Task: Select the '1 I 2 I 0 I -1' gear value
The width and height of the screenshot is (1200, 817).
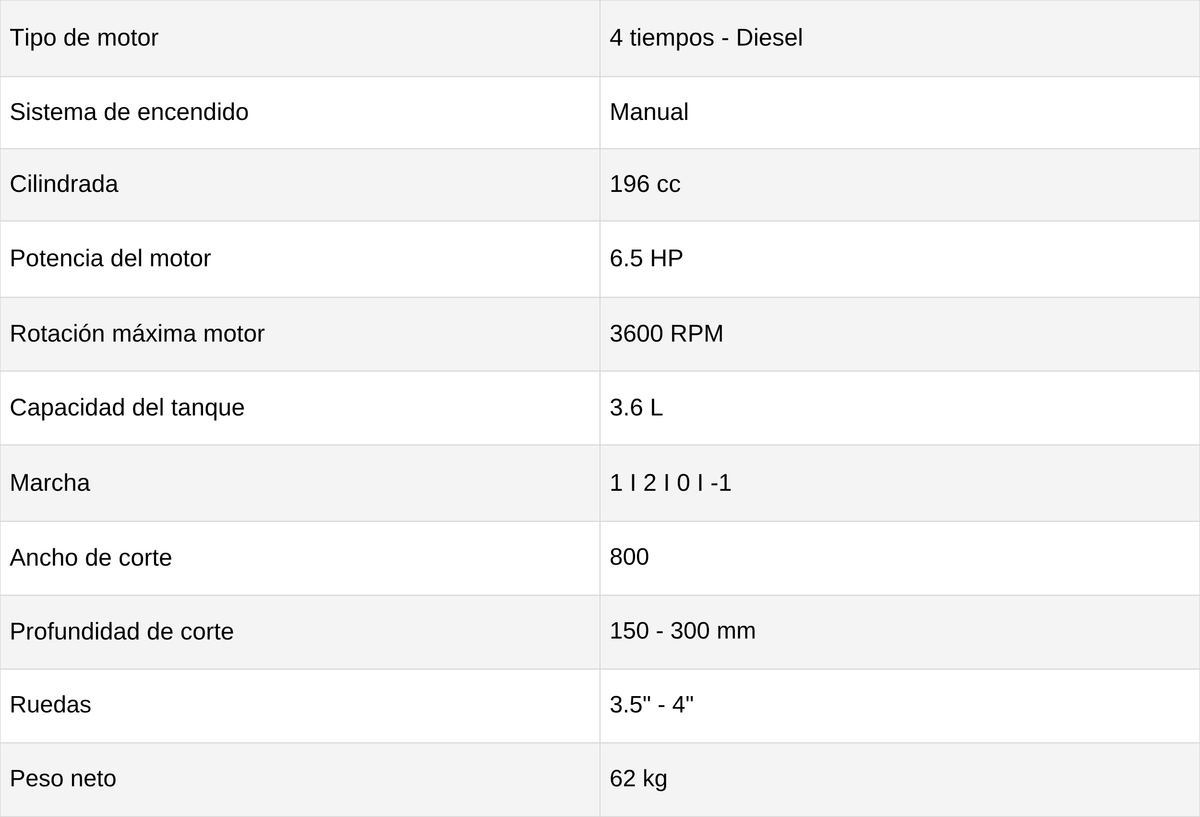Action: 671,483
